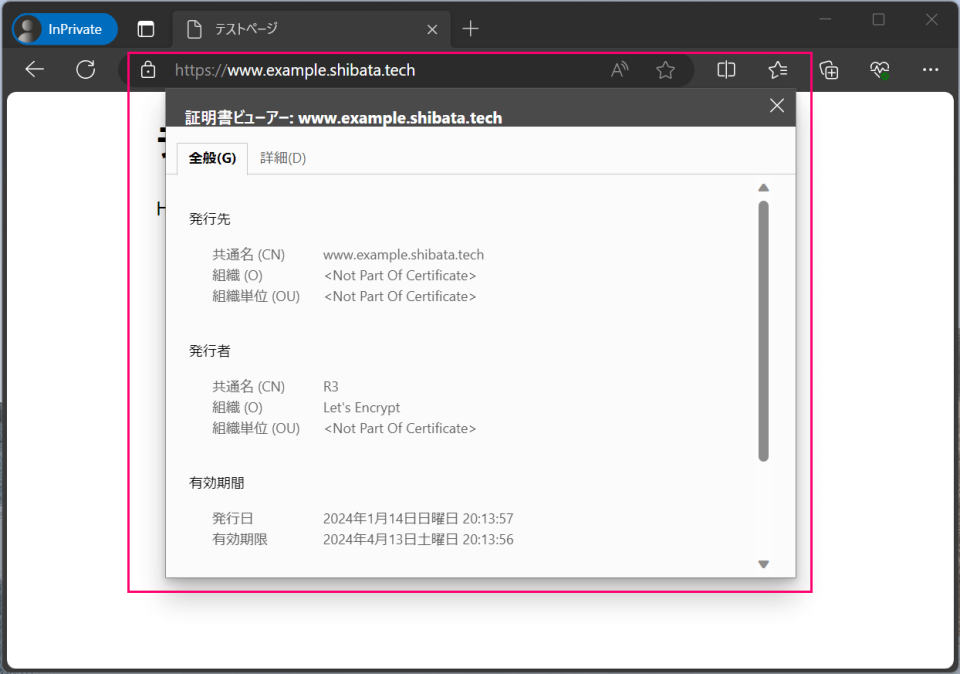Click the scrollbar down arrow
The height and width of the screenshot is (674, 960).
pos(763,563)
